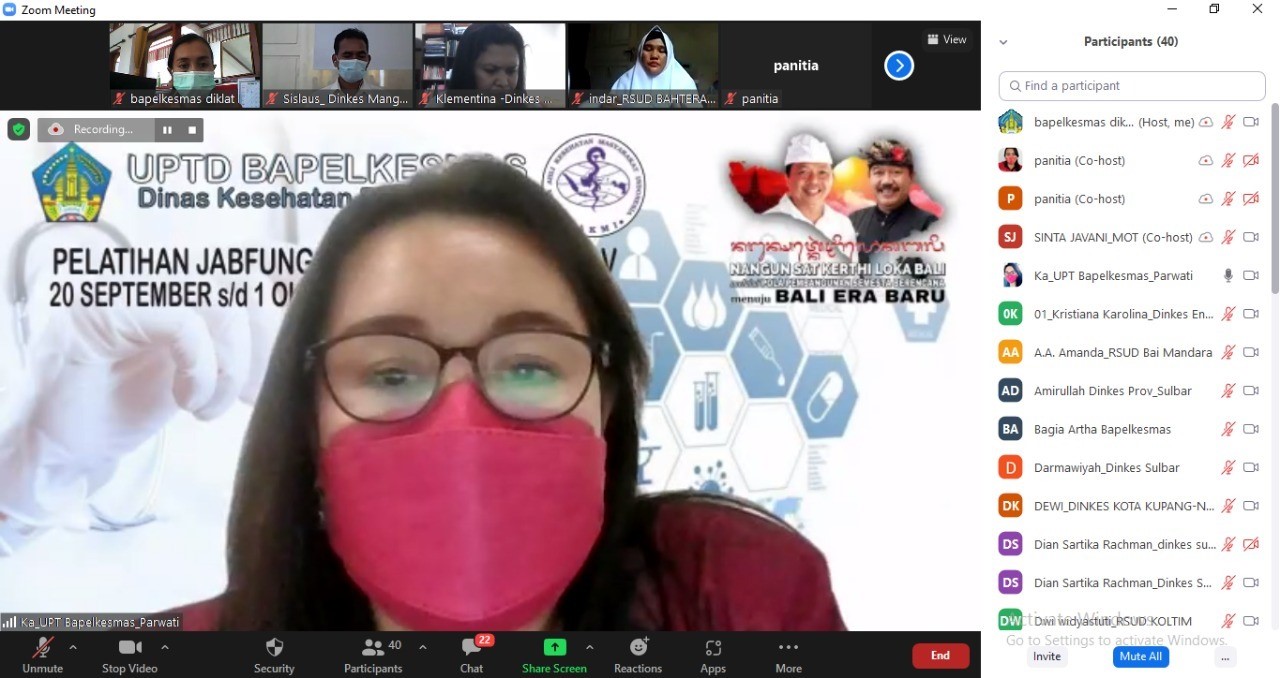Image resolution: width=1280 pixels, height=678 pixels.
Task: Show next gallery page with blue arrow
Action: [899, 66]
